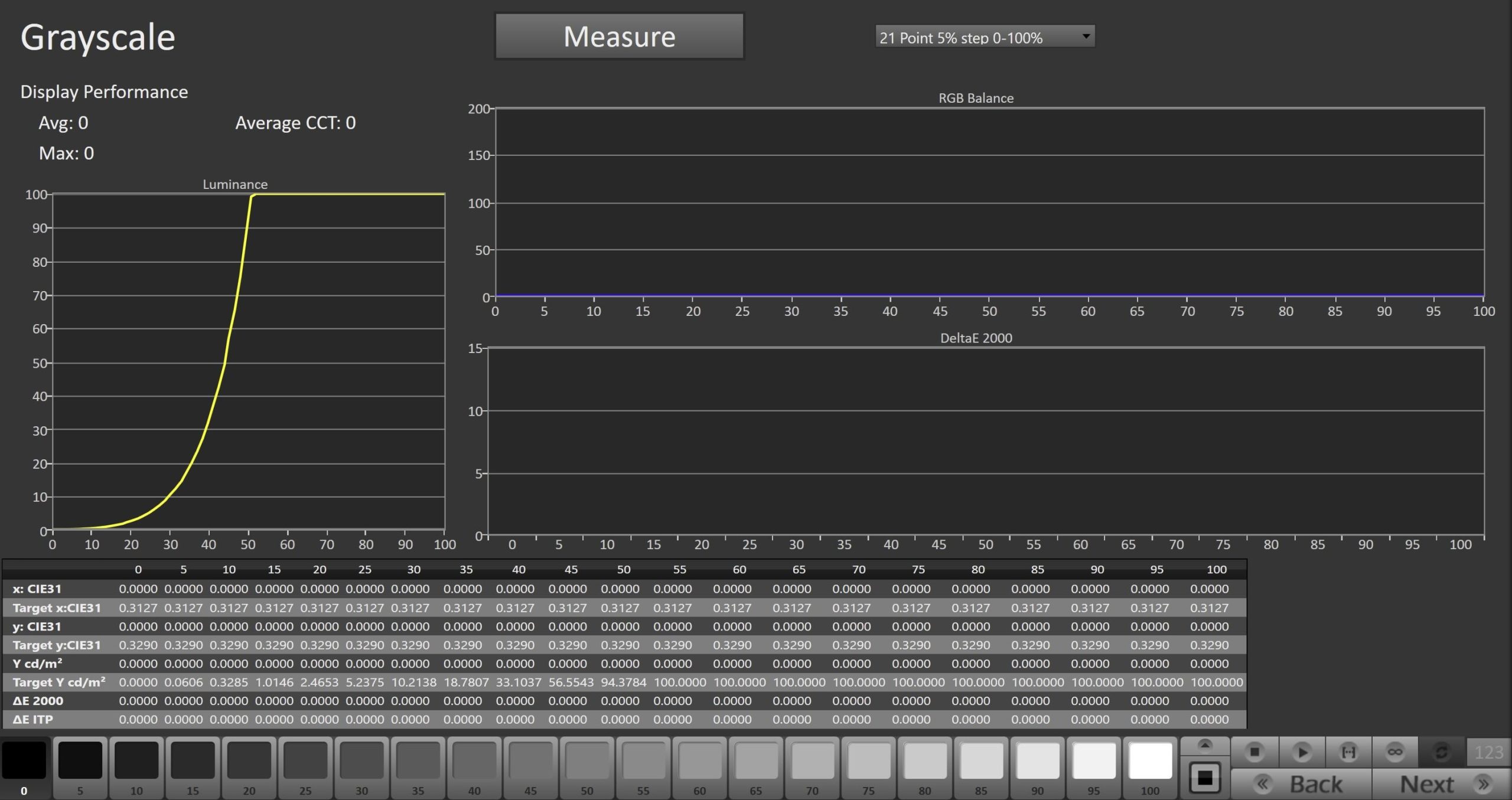Click Target Y value 1.0146
Viewport: 1512px width, 800px height.
pyautogui.click(x=274, y=682)
